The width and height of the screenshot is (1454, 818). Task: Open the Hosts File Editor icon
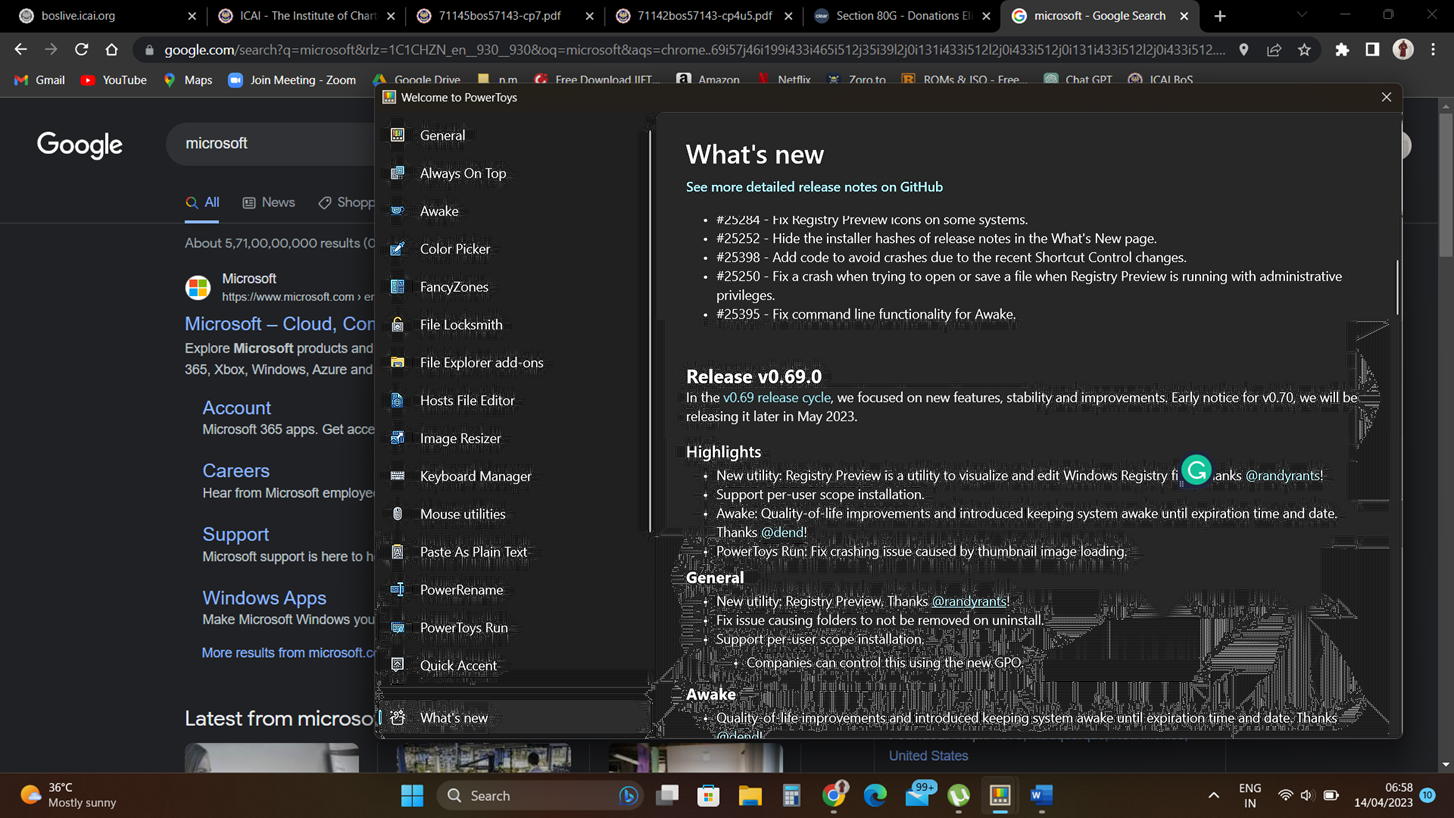[397, 400]
